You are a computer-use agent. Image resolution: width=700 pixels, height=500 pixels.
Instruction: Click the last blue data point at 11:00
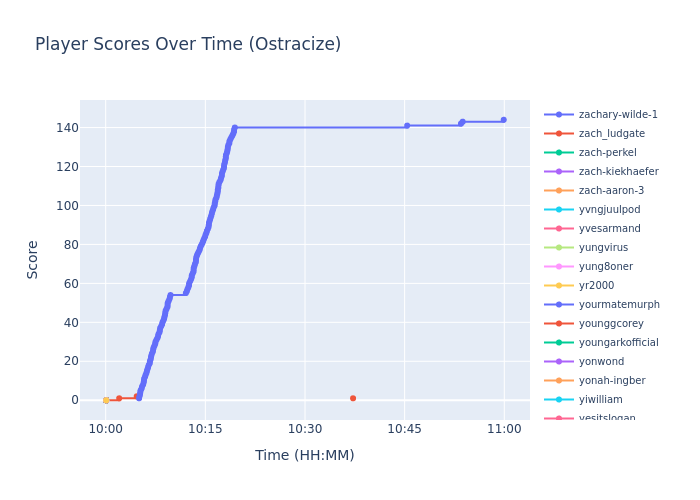pyautogui.click(x=503, y=120)
